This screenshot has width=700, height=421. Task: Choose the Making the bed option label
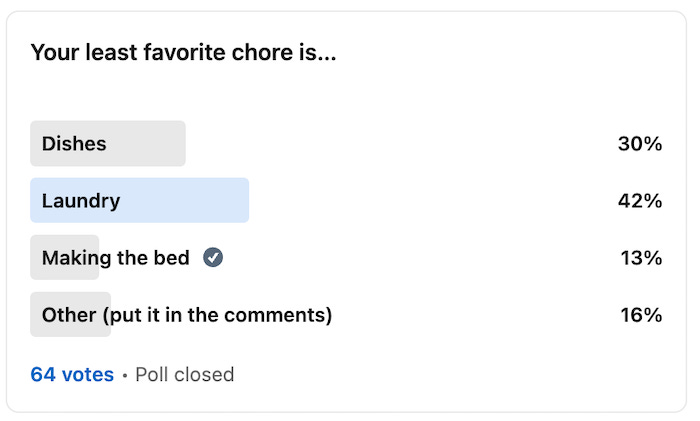pos(115,258)
